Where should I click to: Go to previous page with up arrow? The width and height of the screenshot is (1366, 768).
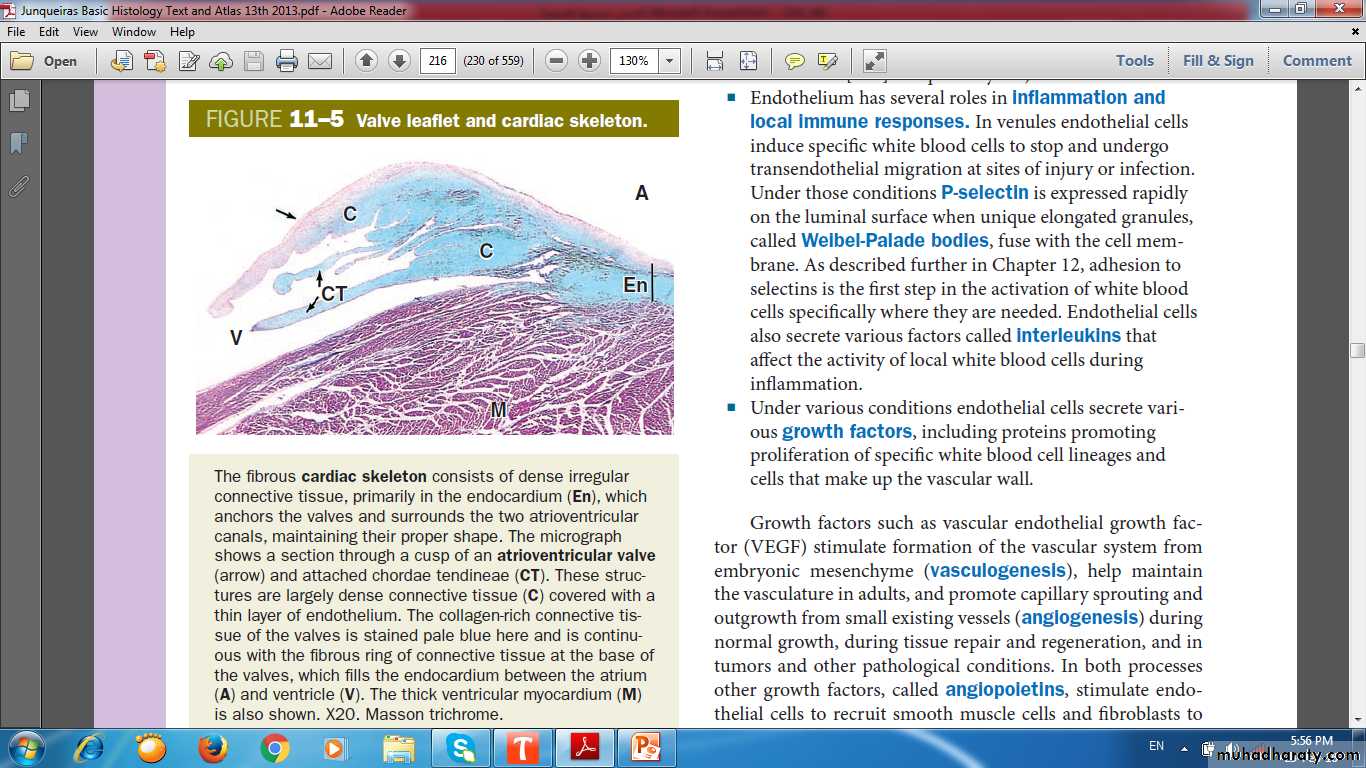[x=366, y=61]
